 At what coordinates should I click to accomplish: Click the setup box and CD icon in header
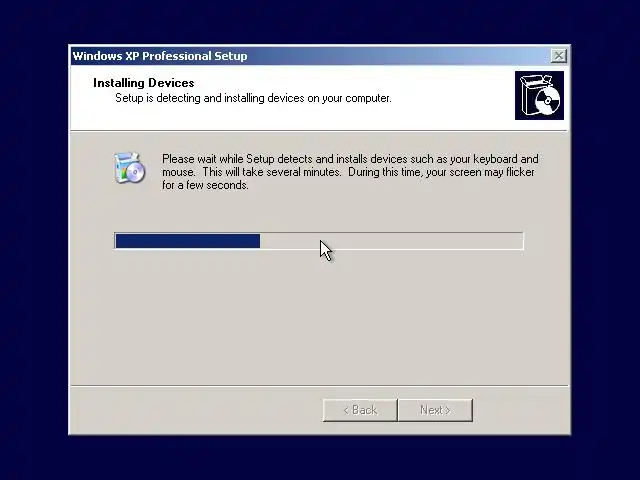[539, 96]
